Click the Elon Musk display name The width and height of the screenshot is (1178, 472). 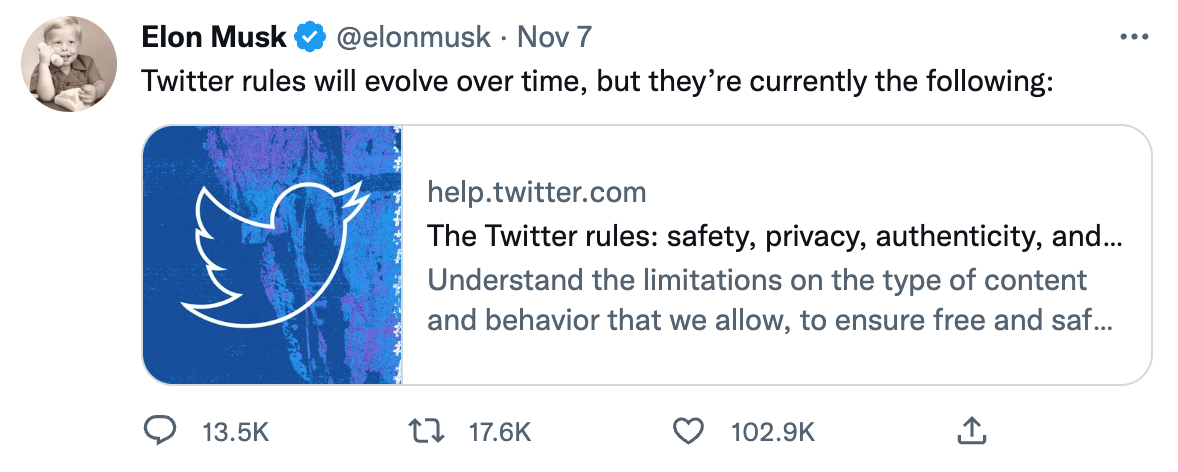pyautogui.click(x=214, y=38)
